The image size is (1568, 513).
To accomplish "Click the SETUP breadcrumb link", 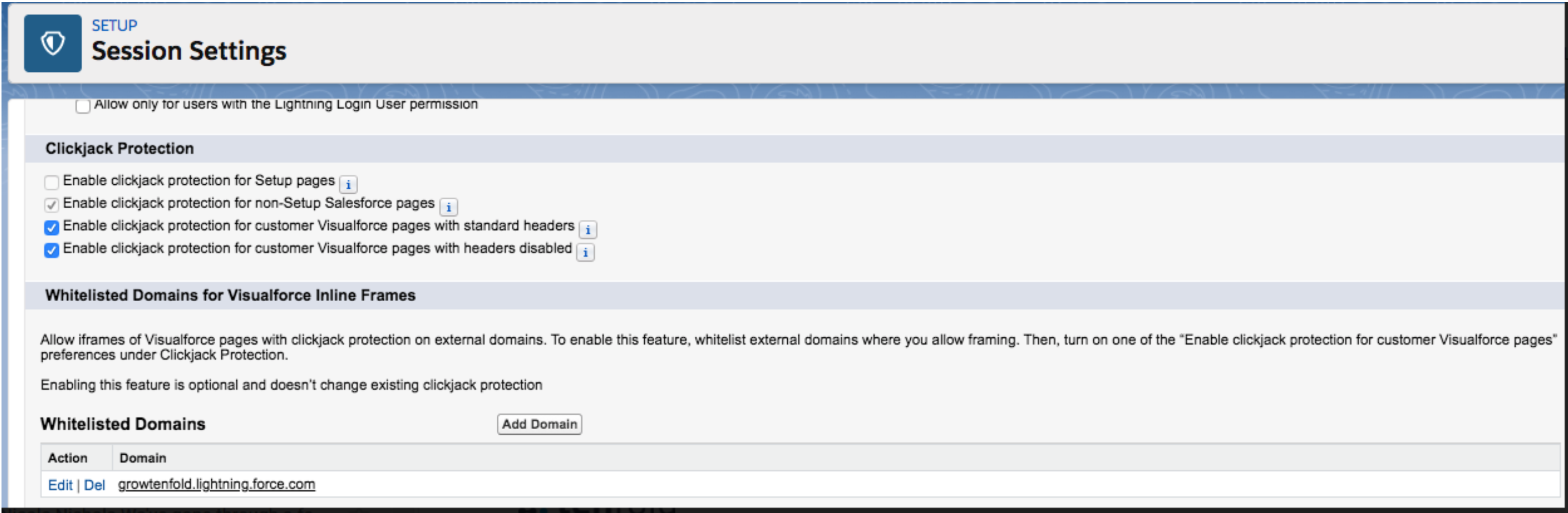I will coord(114,26).
